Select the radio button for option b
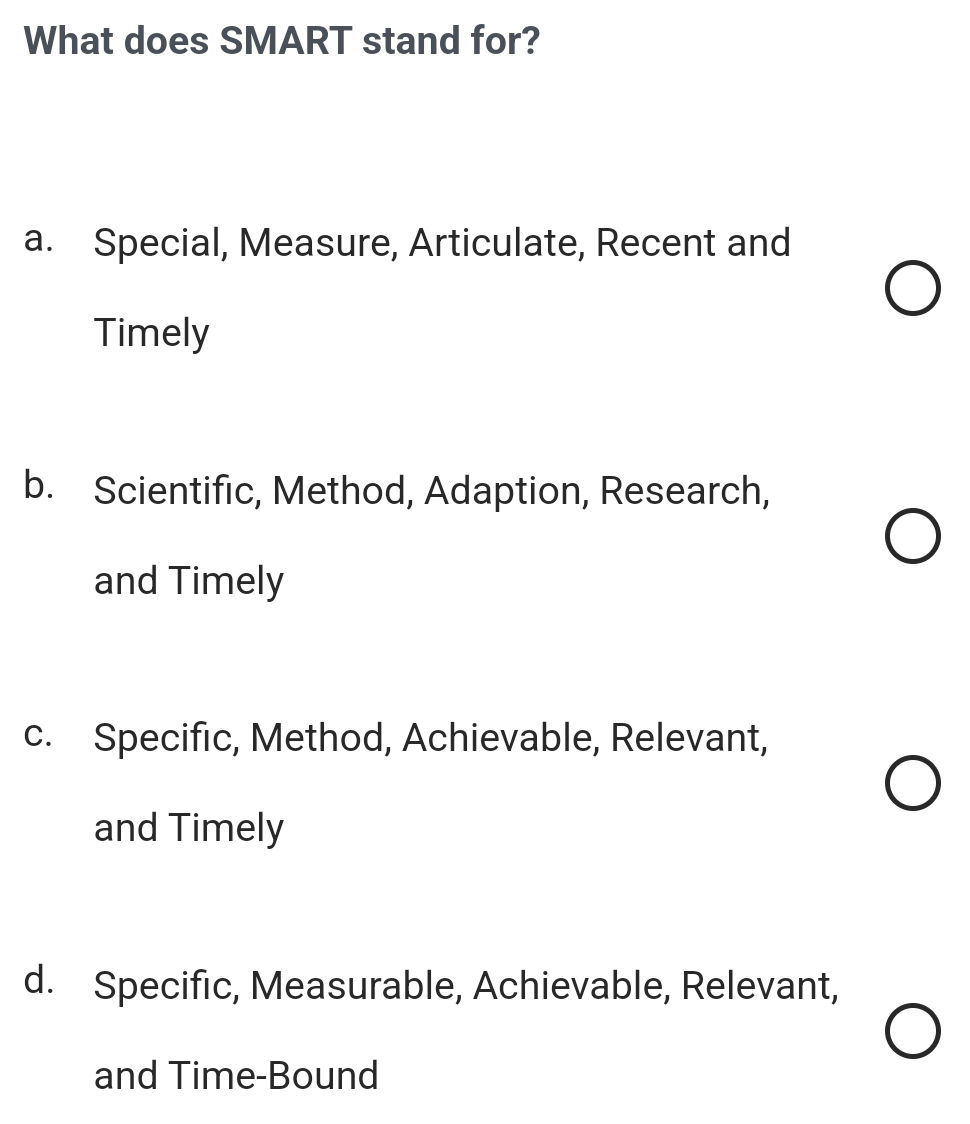Image resolution: width=970 pixels, height=1124 pixels. pyautogui.click(x=913, y=536)
